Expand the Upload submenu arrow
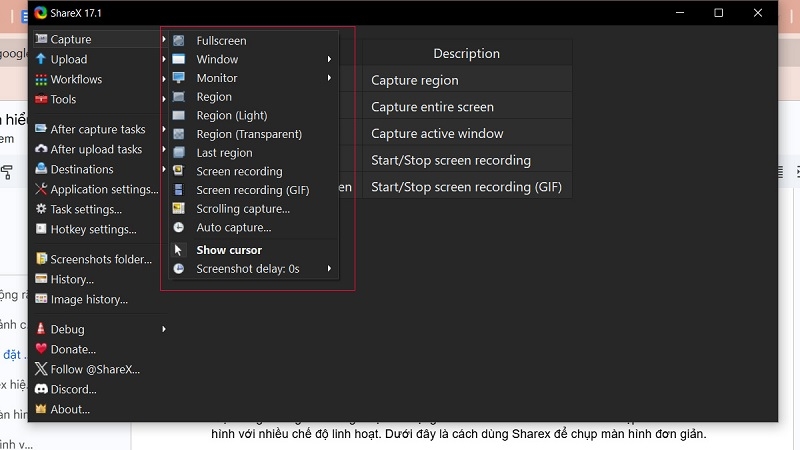Image resolution: width=800 pixels, height=450 pixels. coord(164,59)
